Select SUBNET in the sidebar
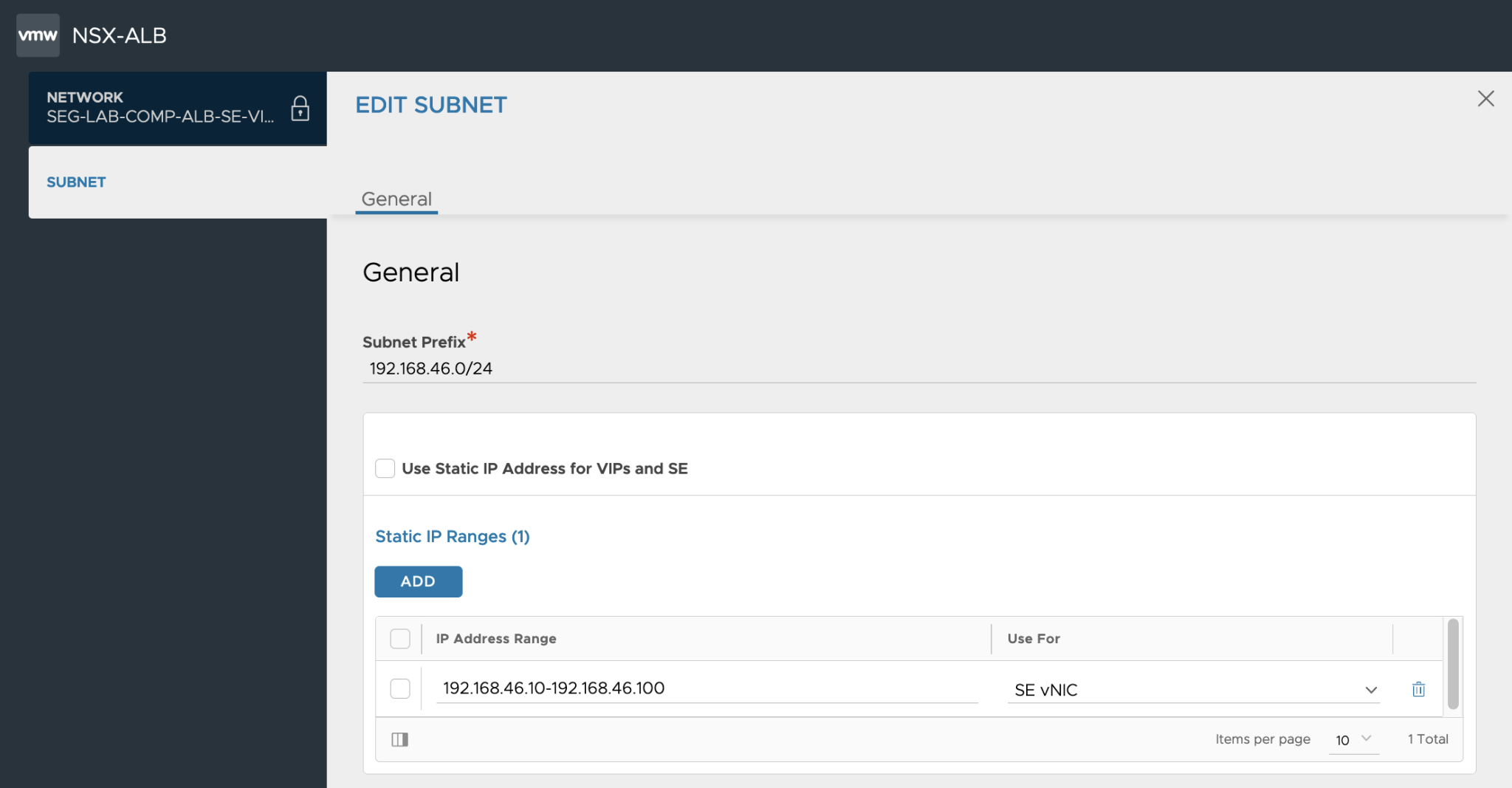Screen dimensions: 1512x788 (x=76, y=182)
